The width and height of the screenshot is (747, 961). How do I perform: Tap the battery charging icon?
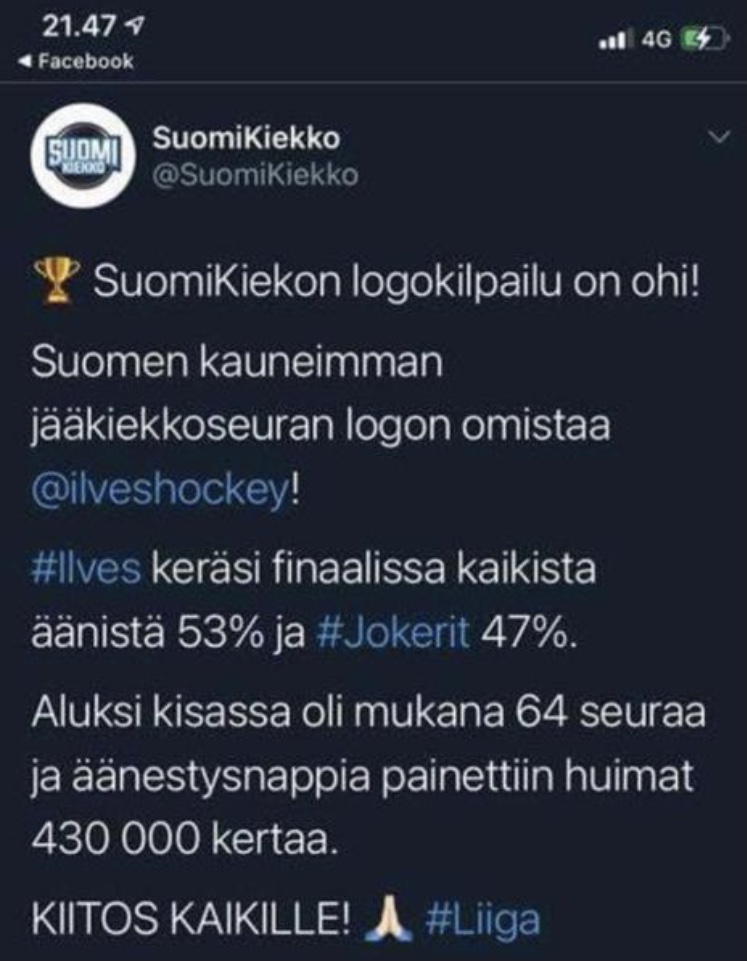pyautogui.click(x=705, y=39)
